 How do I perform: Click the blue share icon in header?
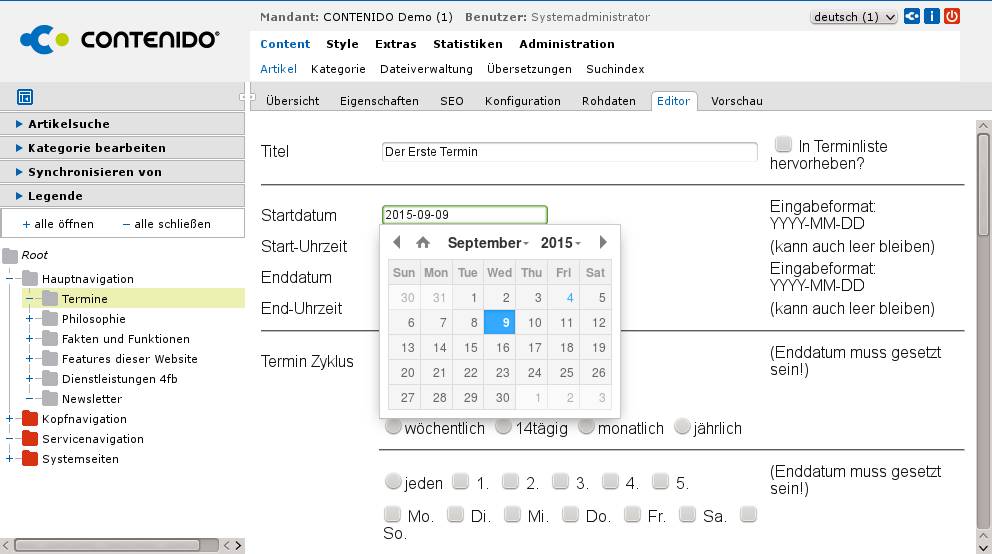pos(911,16)
